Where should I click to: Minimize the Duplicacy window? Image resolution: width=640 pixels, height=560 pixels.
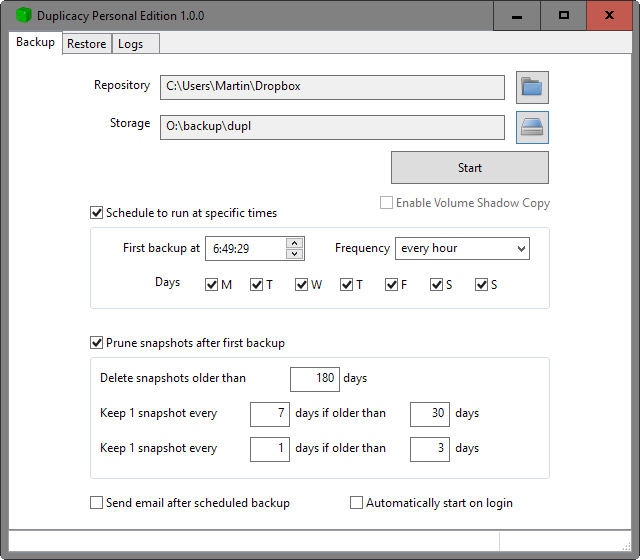[x=517, y=16]
